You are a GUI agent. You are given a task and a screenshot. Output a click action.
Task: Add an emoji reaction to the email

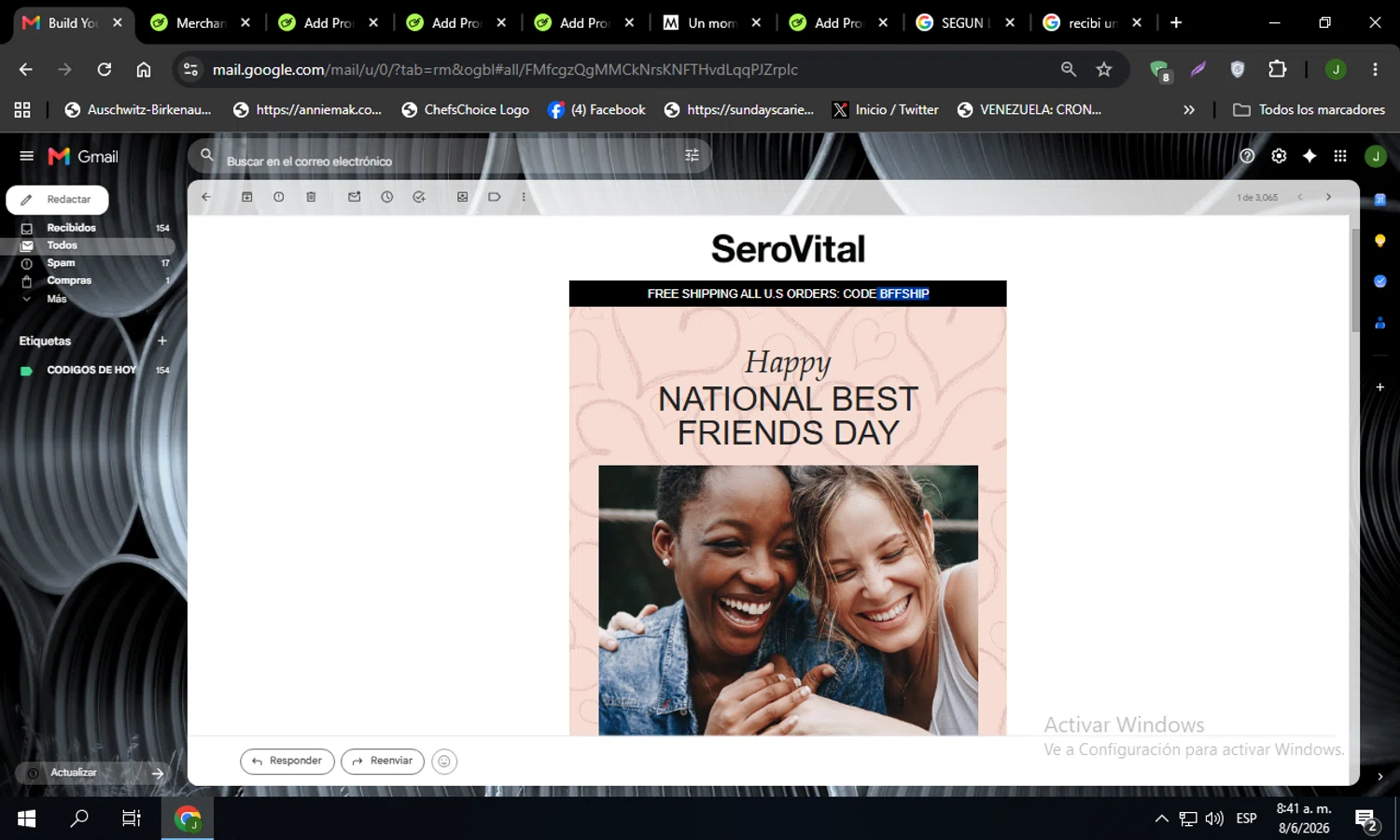[x=444, y=762]
